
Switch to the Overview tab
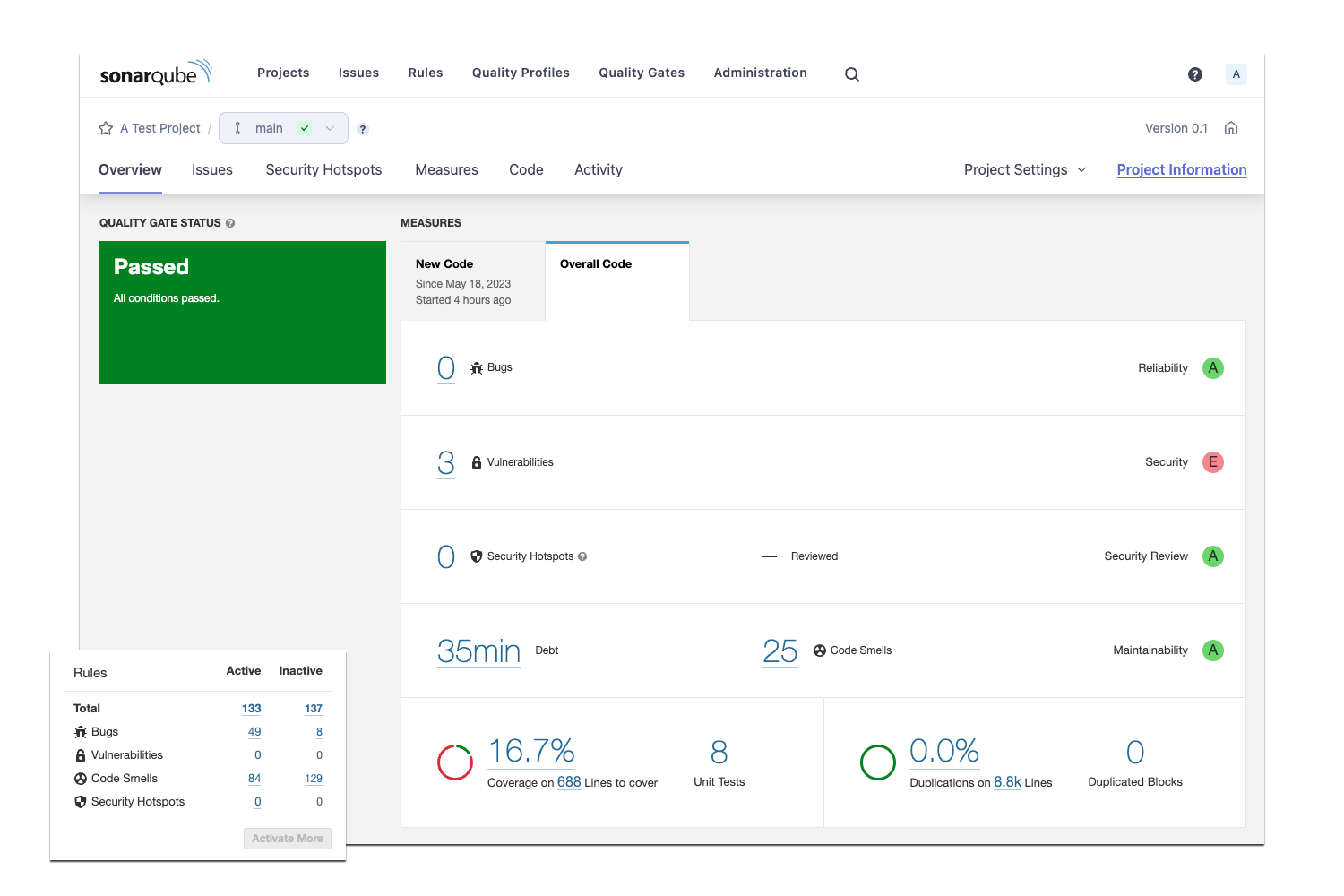click(x=130, y=169)
